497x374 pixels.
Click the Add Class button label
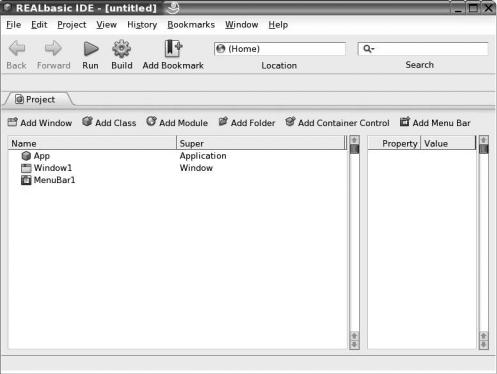click(x=116, y=123)
